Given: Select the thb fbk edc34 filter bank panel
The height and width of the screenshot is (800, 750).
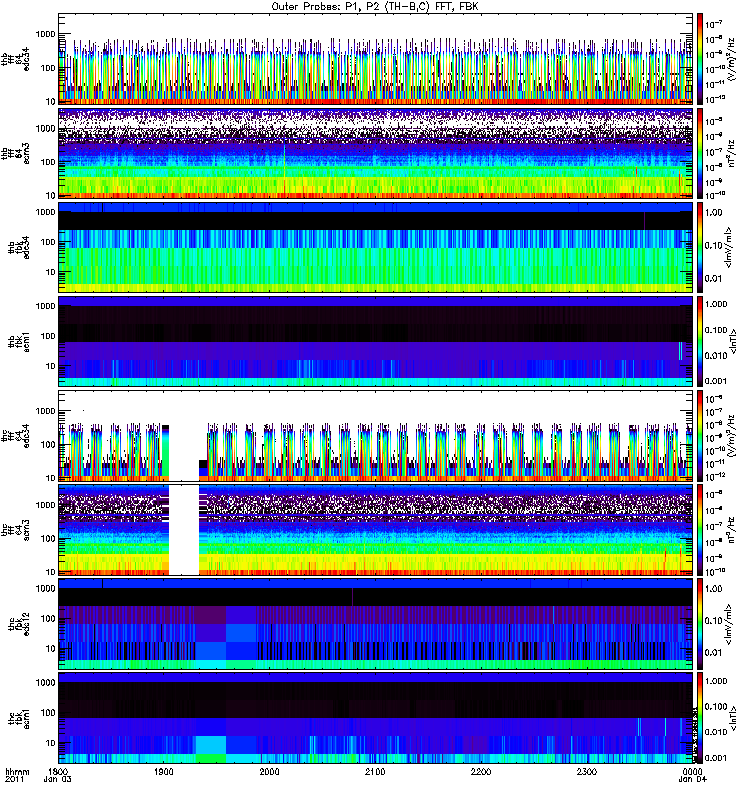Looking at the screenshot, I should (x=376, y=247).
